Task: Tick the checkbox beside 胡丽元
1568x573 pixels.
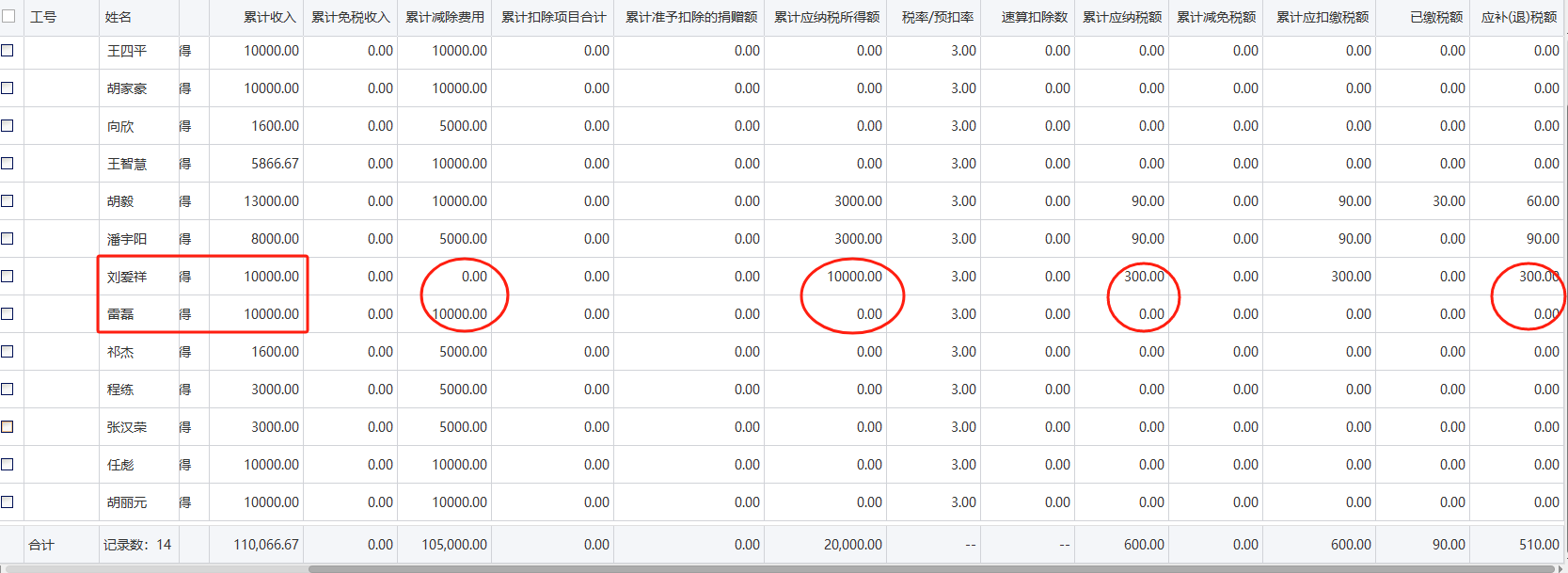Action: pos(8,502)
